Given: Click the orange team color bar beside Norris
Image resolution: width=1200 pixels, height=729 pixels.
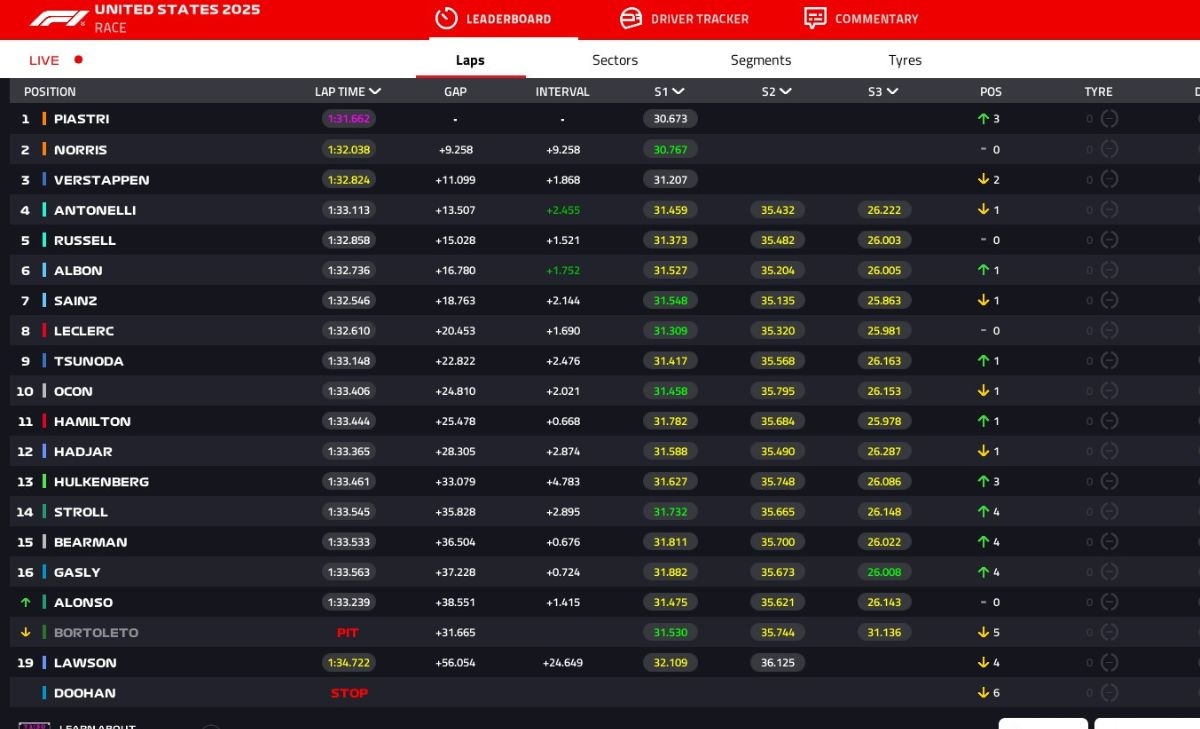Looking at the screenshot, I should [44, 150].
